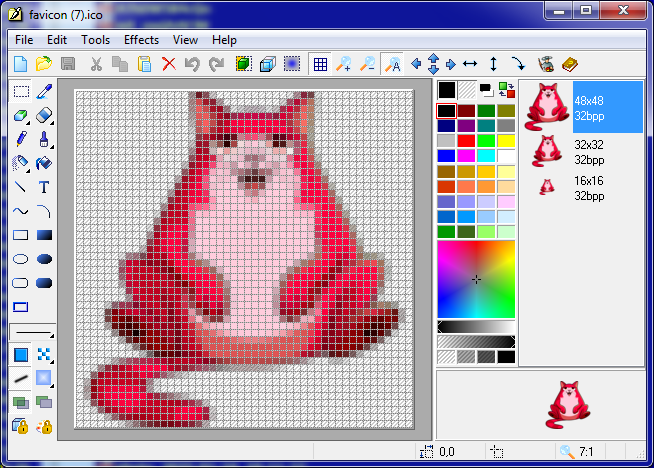
Task: Toggle the pixel grid button
Action: (320, 64)
